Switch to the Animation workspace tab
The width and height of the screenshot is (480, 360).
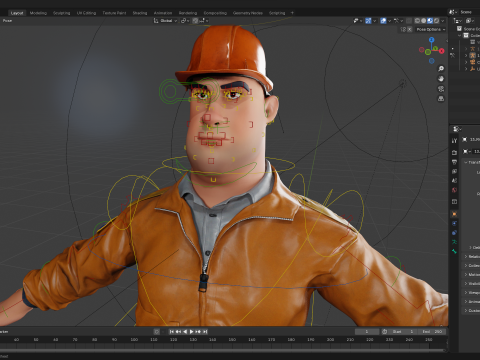163,13
